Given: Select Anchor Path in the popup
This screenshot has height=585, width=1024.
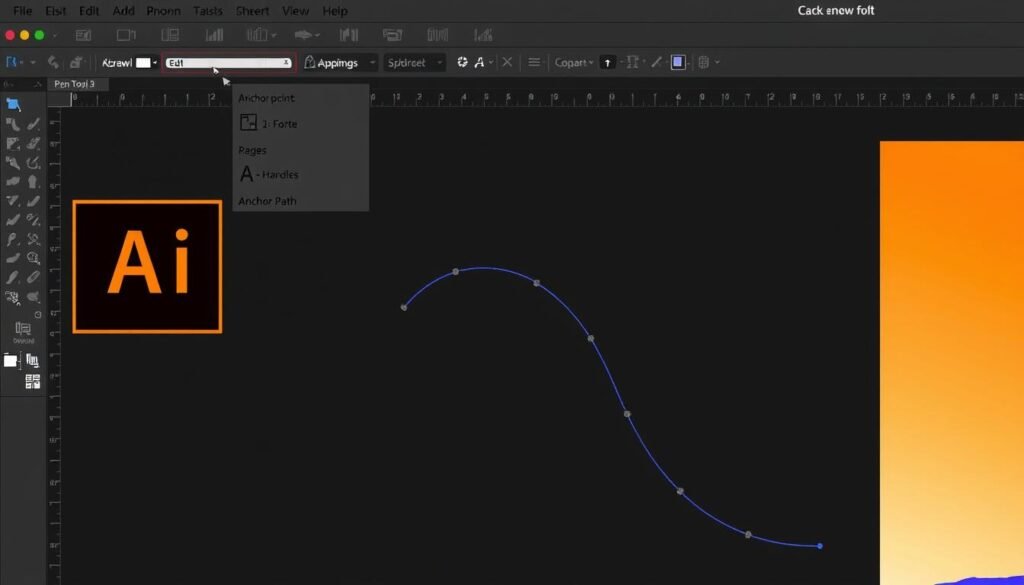Looking at the screenshot, I should pos(267,201).
